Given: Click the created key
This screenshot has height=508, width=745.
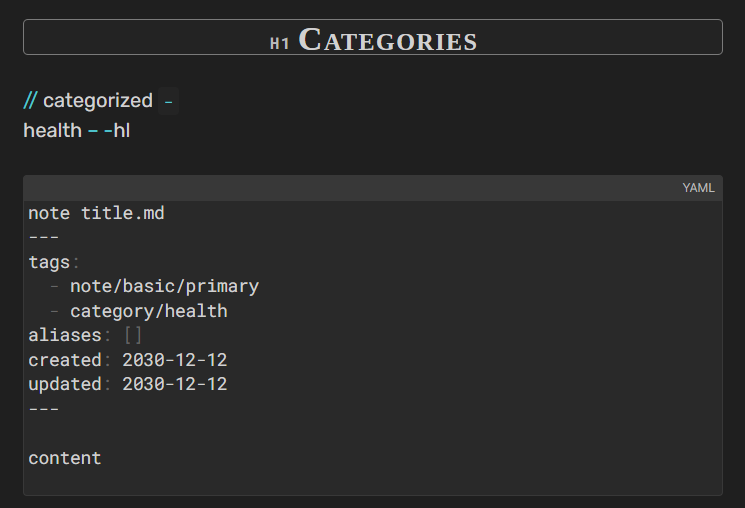Looking at the screenshot, I should (x=64, y=360).
